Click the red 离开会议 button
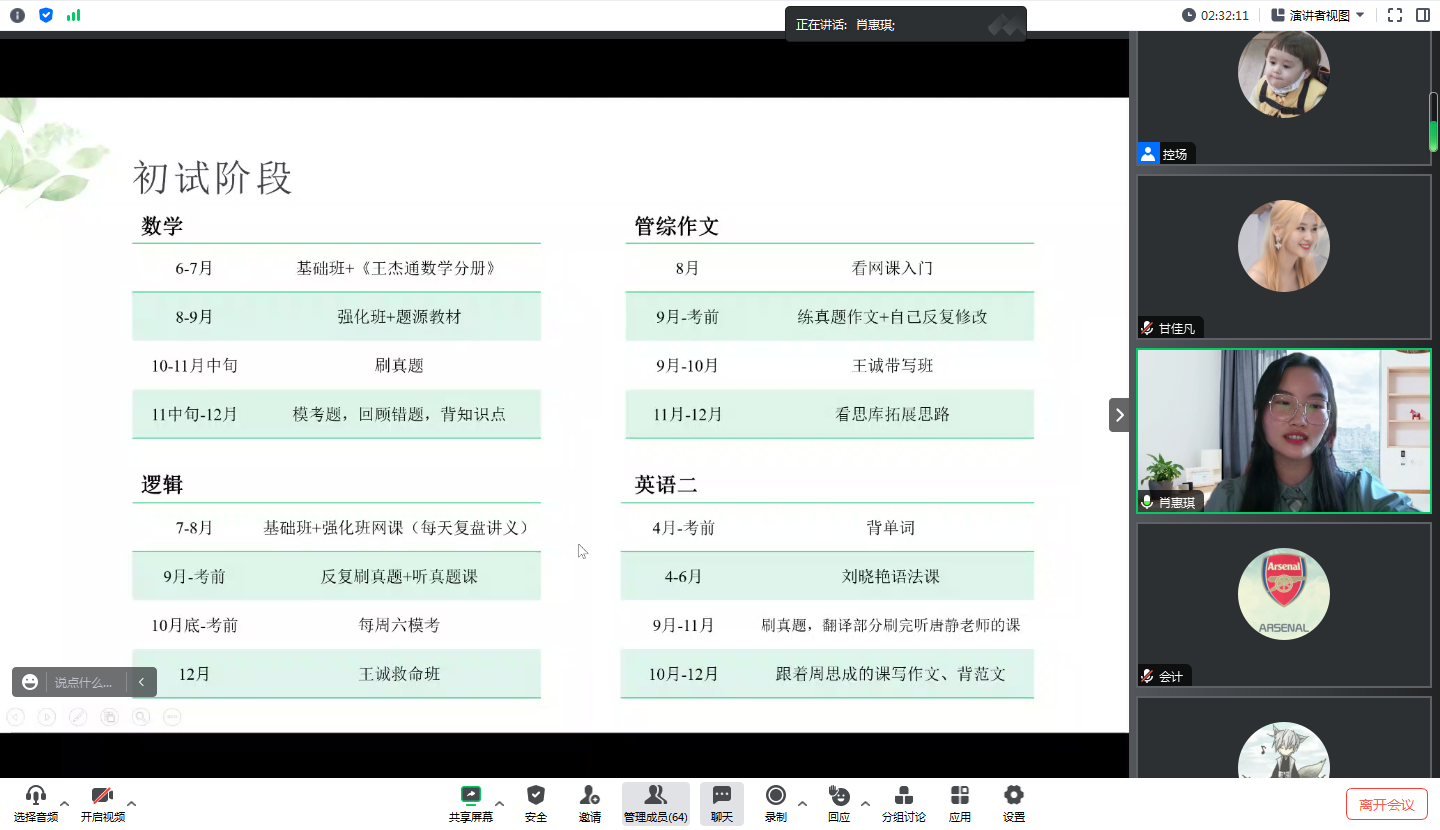 [x=1386, y=804]
